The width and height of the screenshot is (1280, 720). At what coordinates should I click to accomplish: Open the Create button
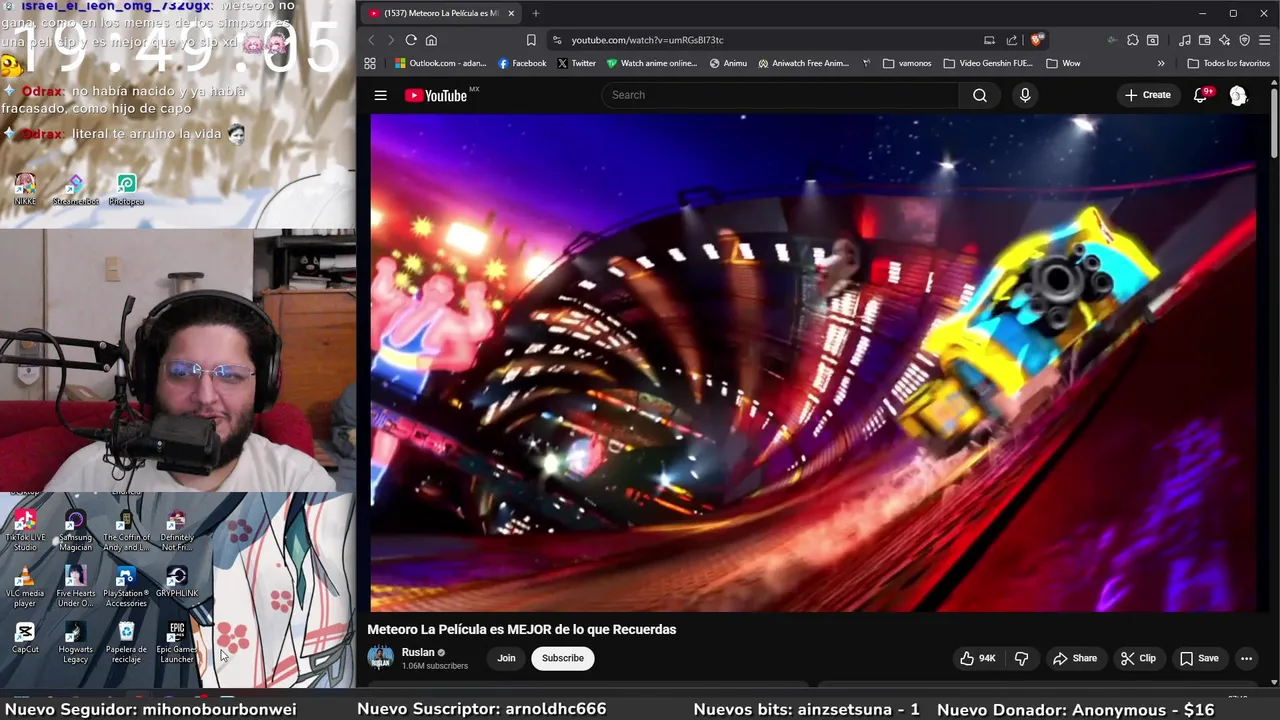(1147, 95)
